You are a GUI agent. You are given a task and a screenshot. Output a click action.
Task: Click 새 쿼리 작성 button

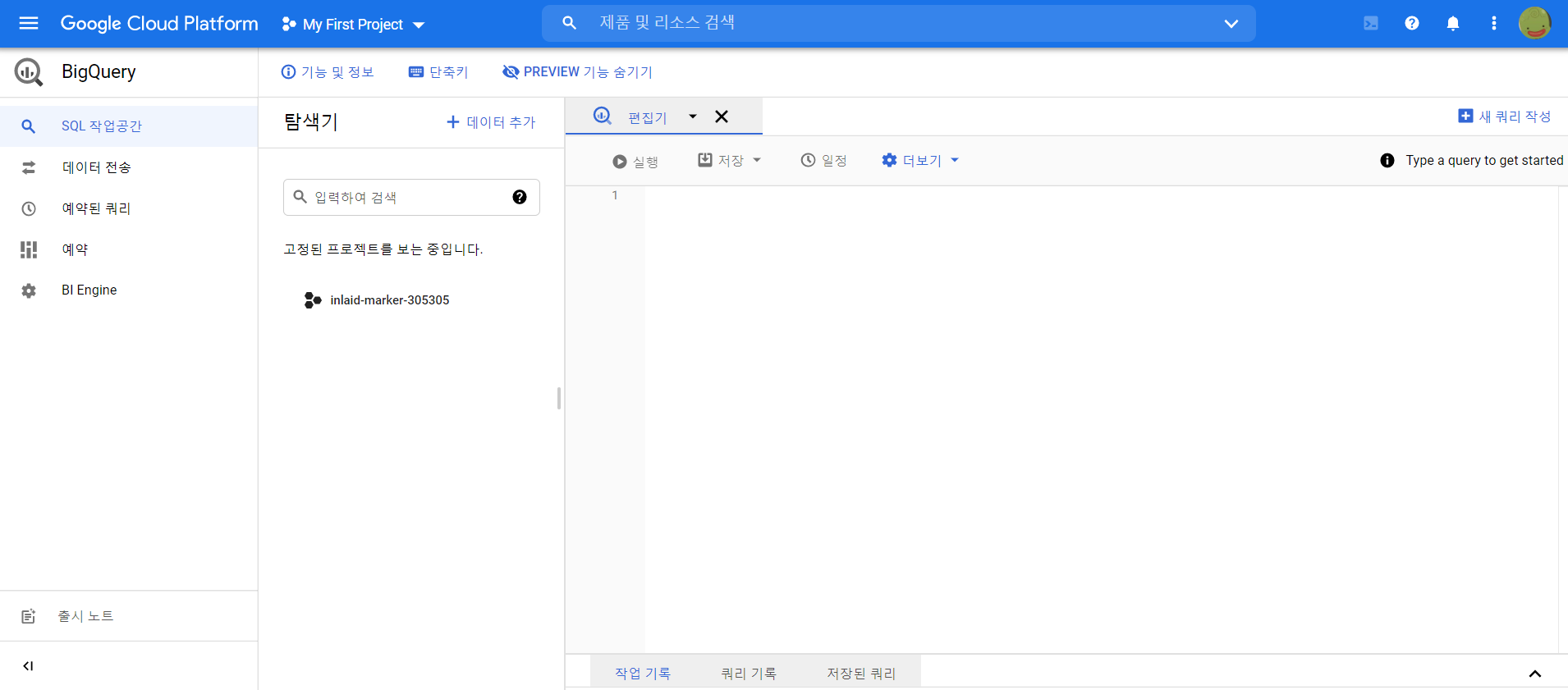[1504, 117]
